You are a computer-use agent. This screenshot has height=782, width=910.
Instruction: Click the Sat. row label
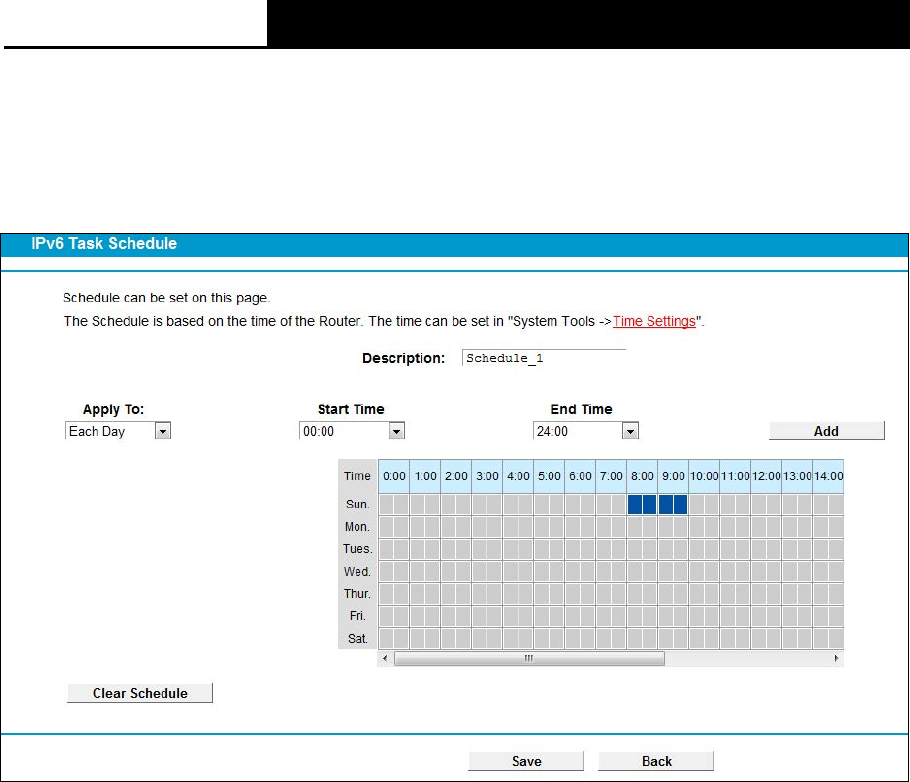[x=358, y=639]
